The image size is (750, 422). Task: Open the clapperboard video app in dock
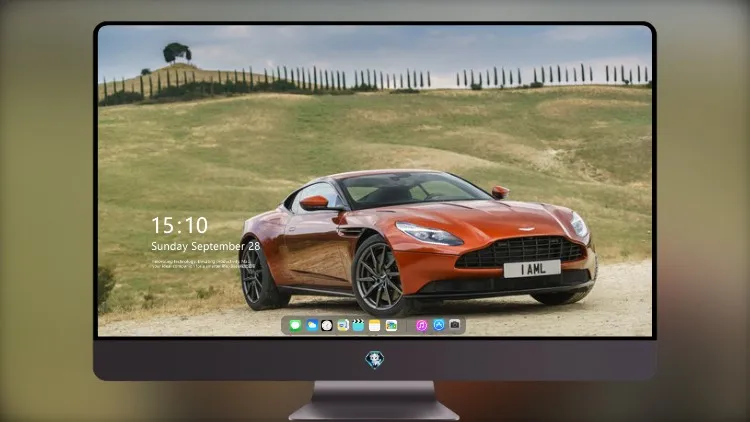(x=358, y=326)
